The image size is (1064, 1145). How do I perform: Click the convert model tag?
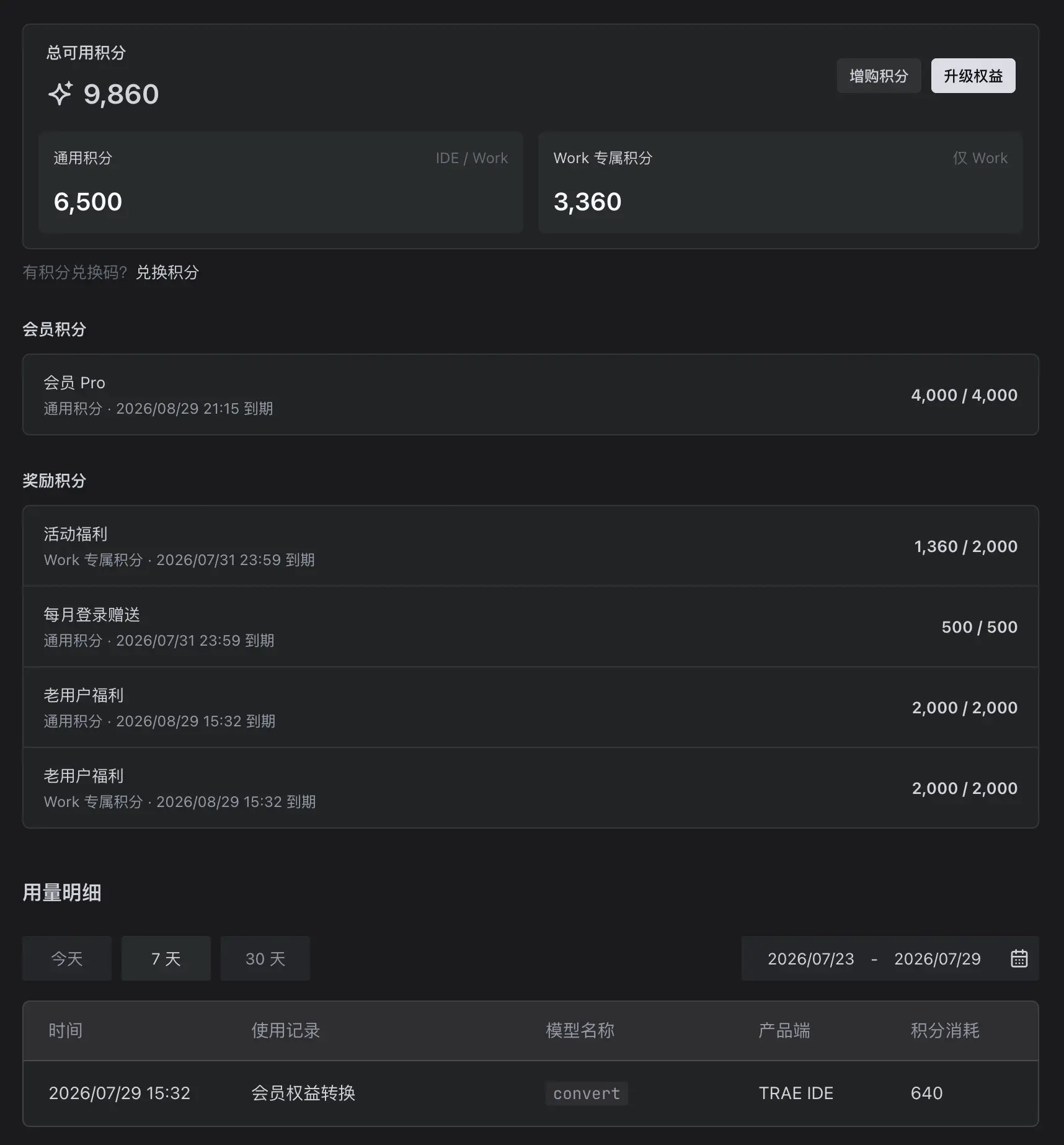pos(587,1094)
